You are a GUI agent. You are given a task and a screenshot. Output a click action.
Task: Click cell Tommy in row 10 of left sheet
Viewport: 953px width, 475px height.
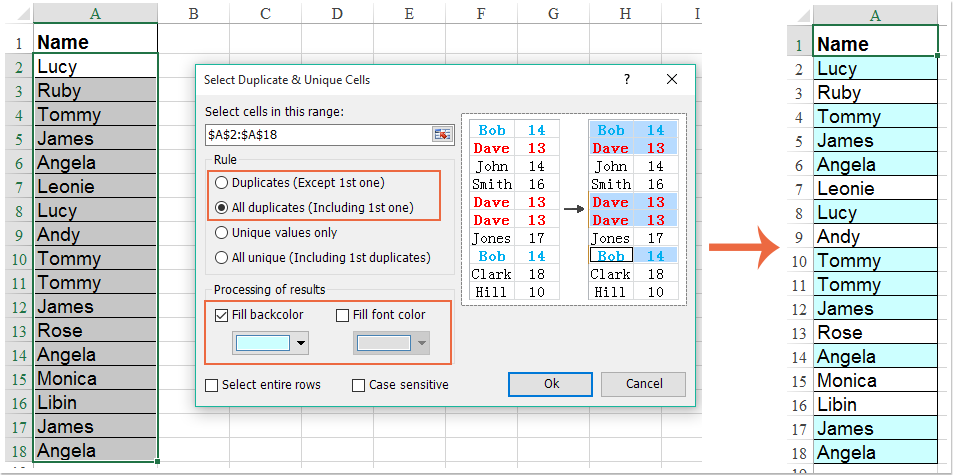[x=95, y=258]
